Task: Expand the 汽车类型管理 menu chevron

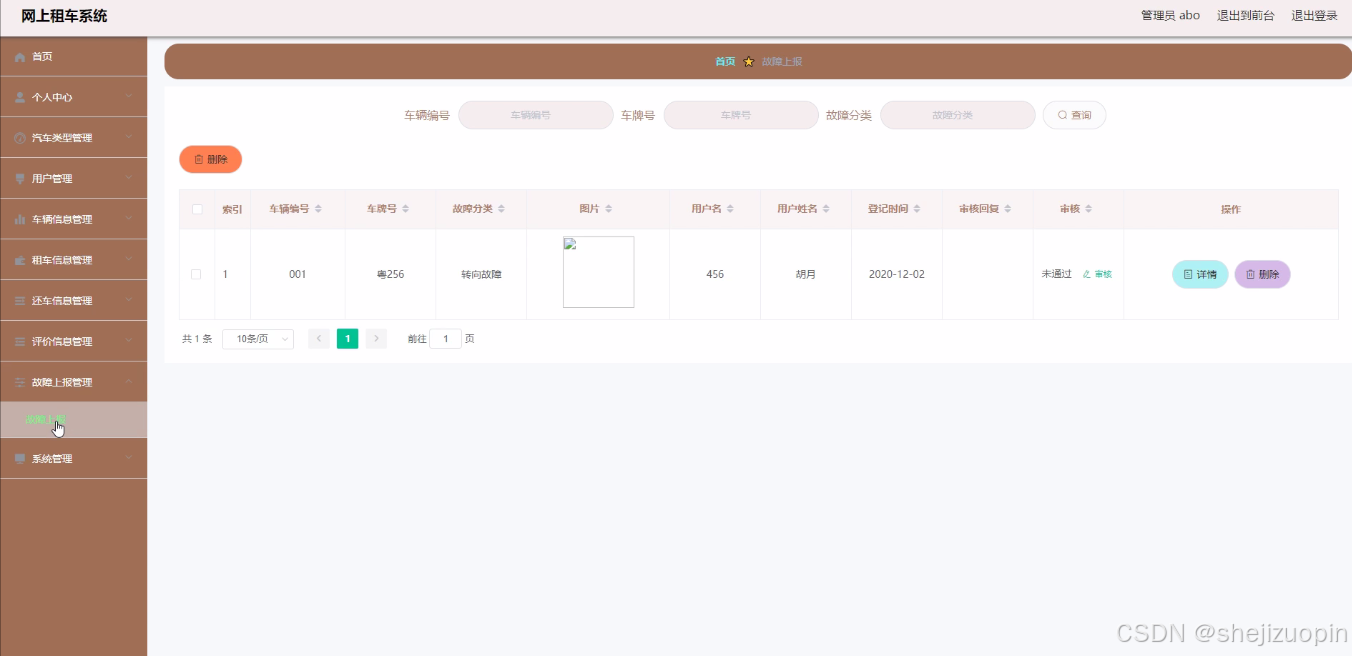Action: click(x=129, y=138)
